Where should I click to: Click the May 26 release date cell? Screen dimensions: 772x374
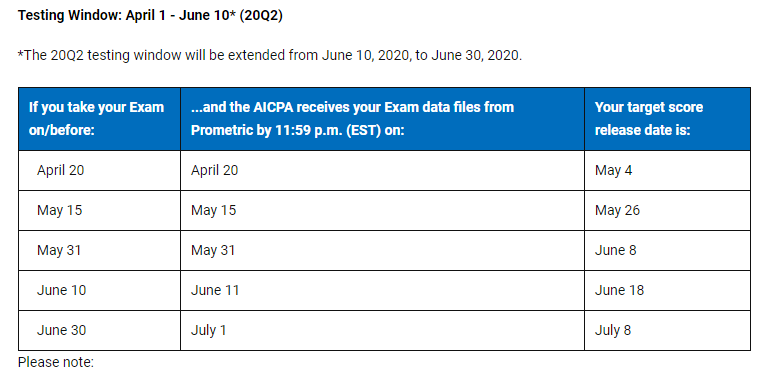668,211
